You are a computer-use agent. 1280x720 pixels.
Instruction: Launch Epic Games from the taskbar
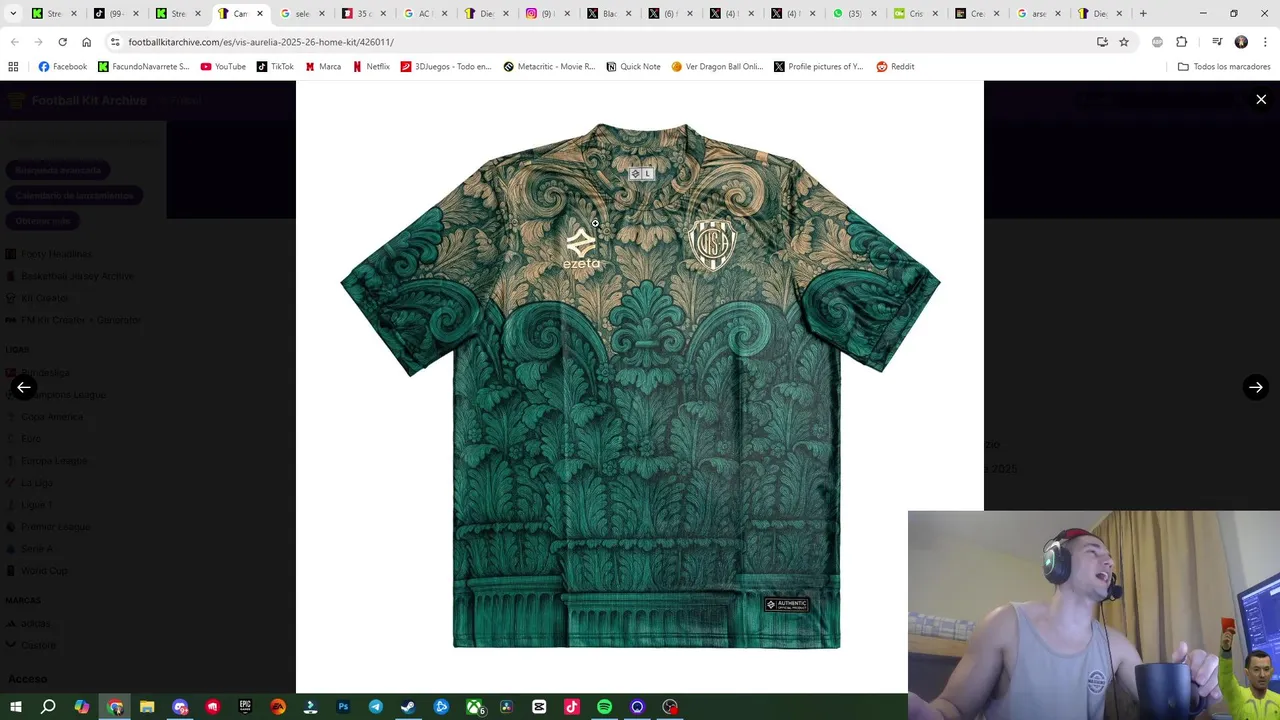245,707
